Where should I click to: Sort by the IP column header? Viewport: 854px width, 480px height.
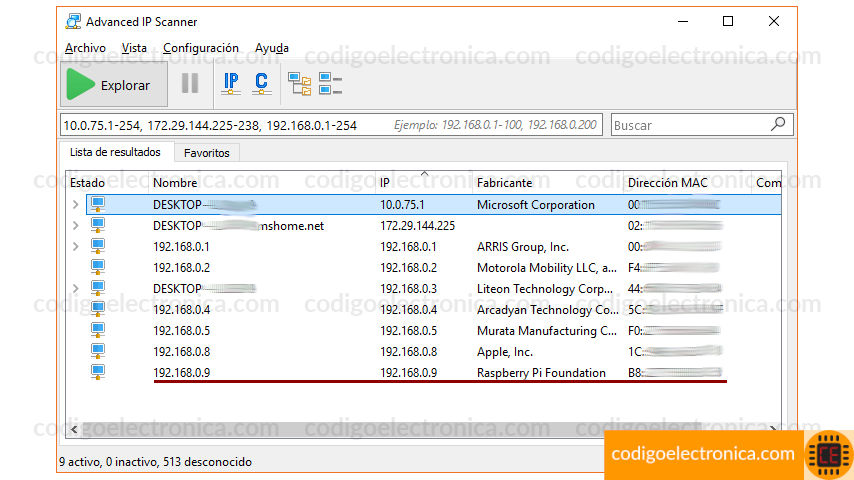pos(385,183)
